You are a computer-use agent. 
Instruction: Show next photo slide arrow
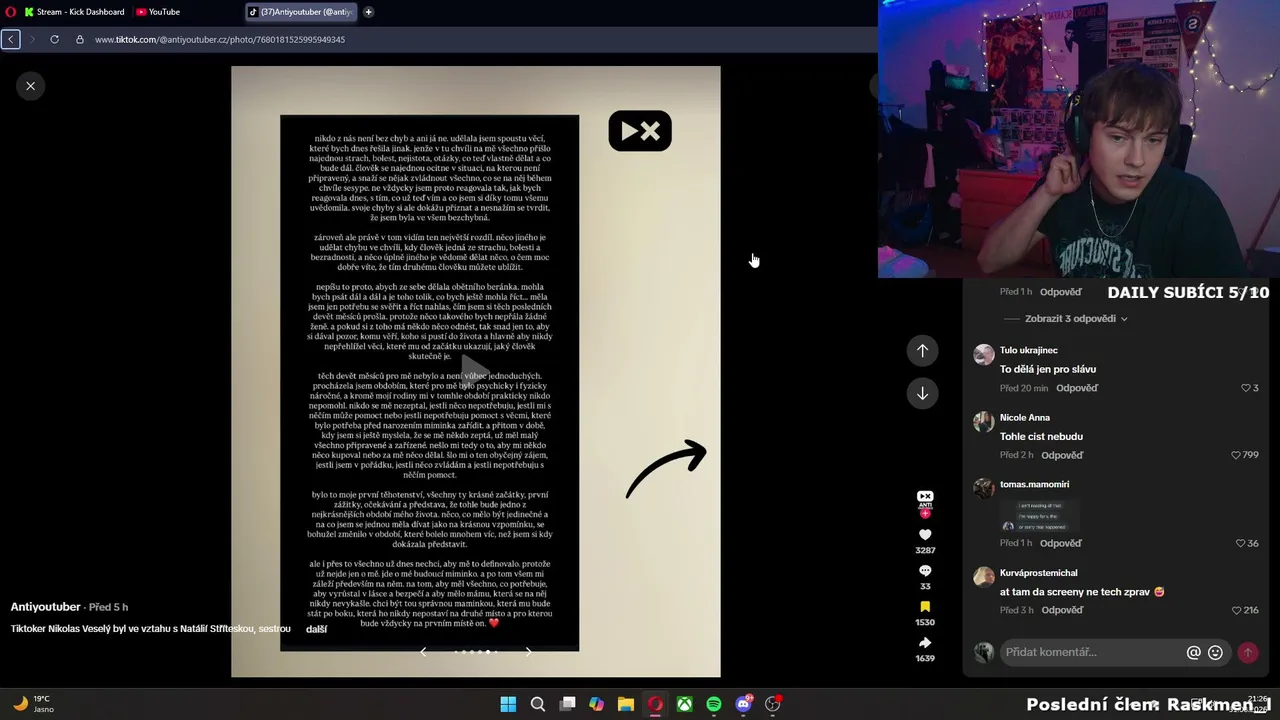coord(529,652)
